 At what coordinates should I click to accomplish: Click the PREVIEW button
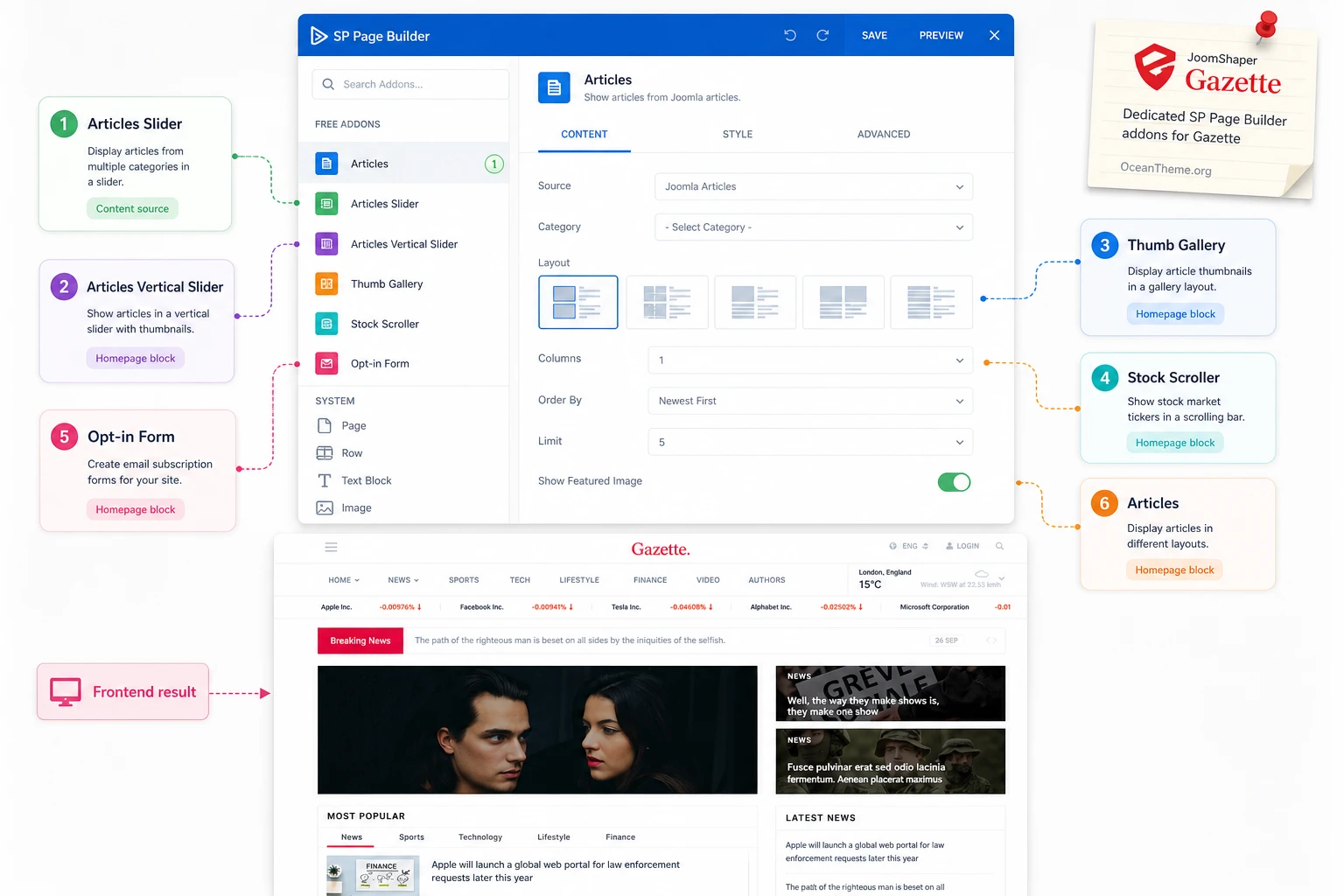(x=941, y=36)
